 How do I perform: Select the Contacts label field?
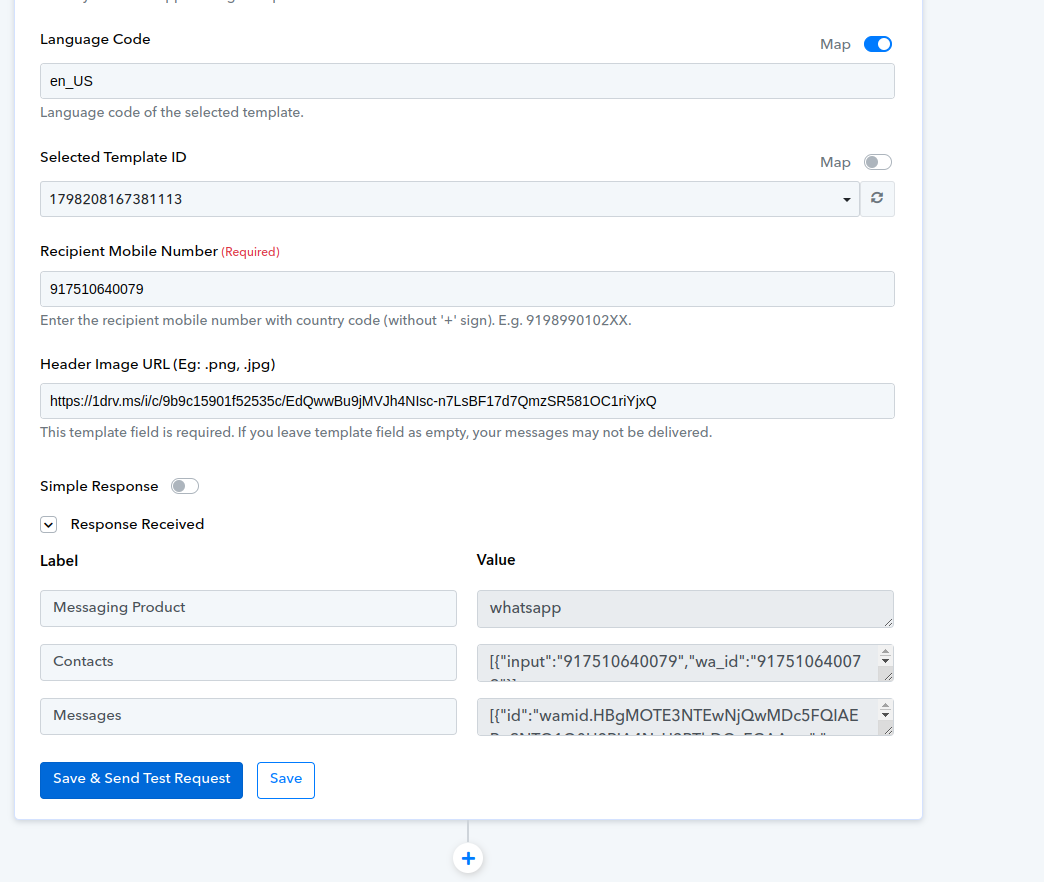[248, 662]
